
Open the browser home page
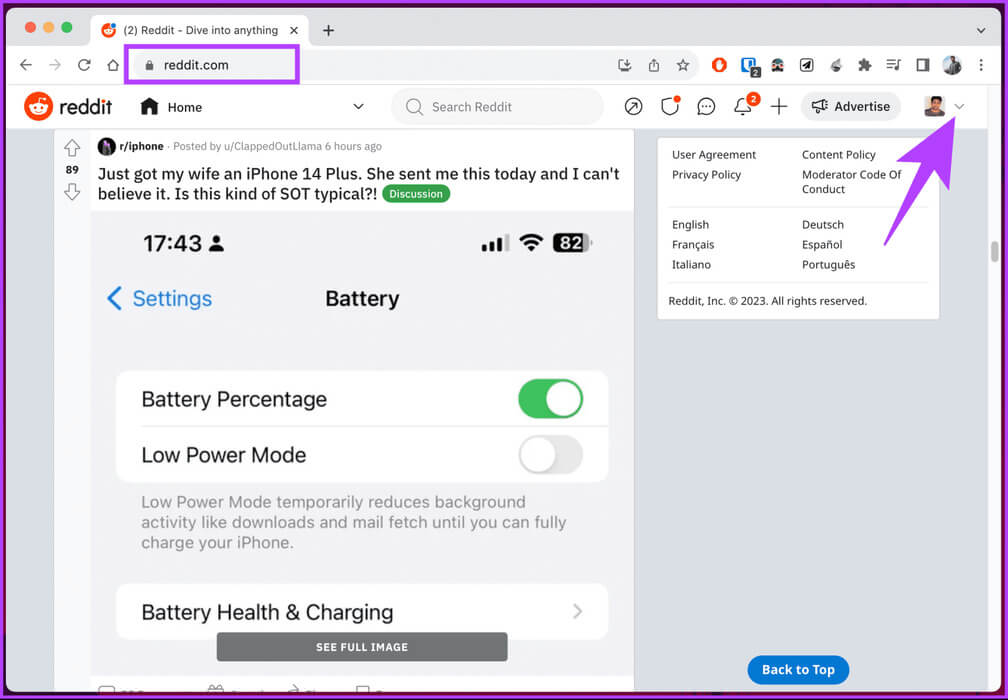coord(113,65)
